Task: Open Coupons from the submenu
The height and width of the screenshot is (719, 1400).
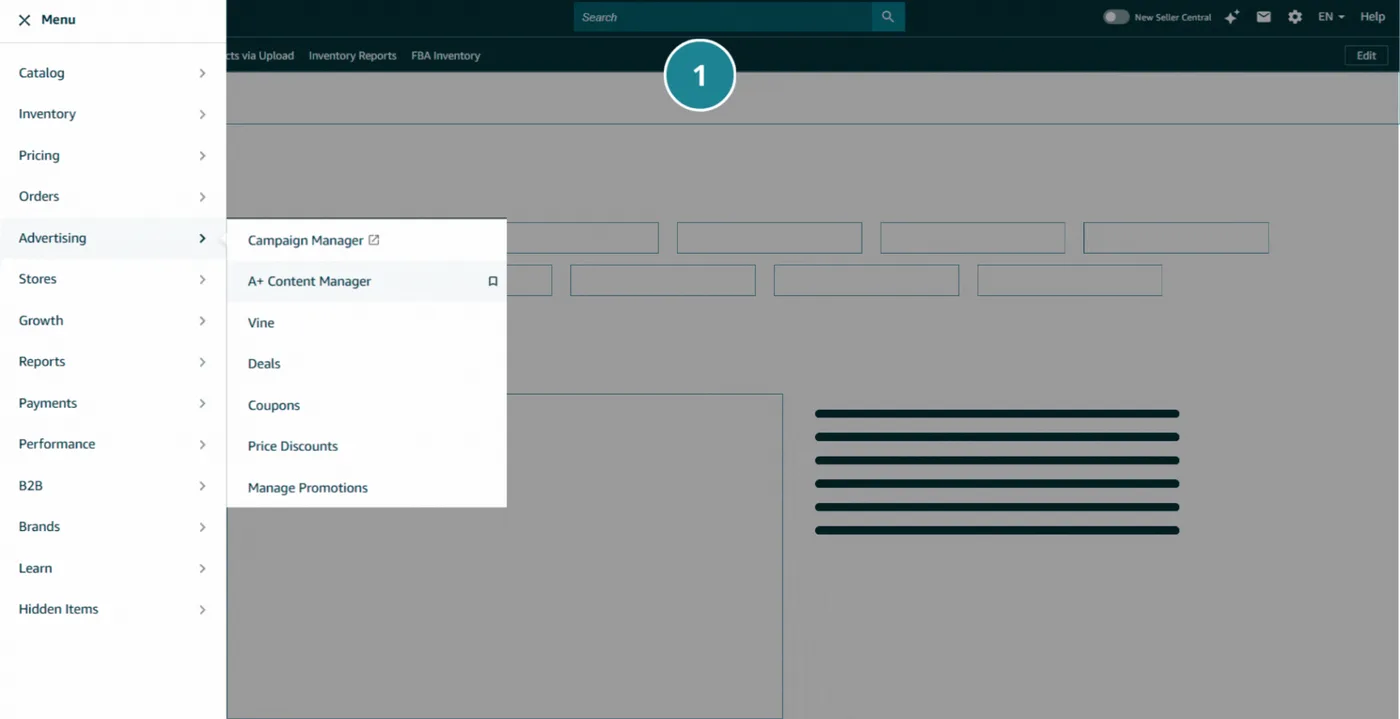Action: pyautogui.click(x=366, y=406)
